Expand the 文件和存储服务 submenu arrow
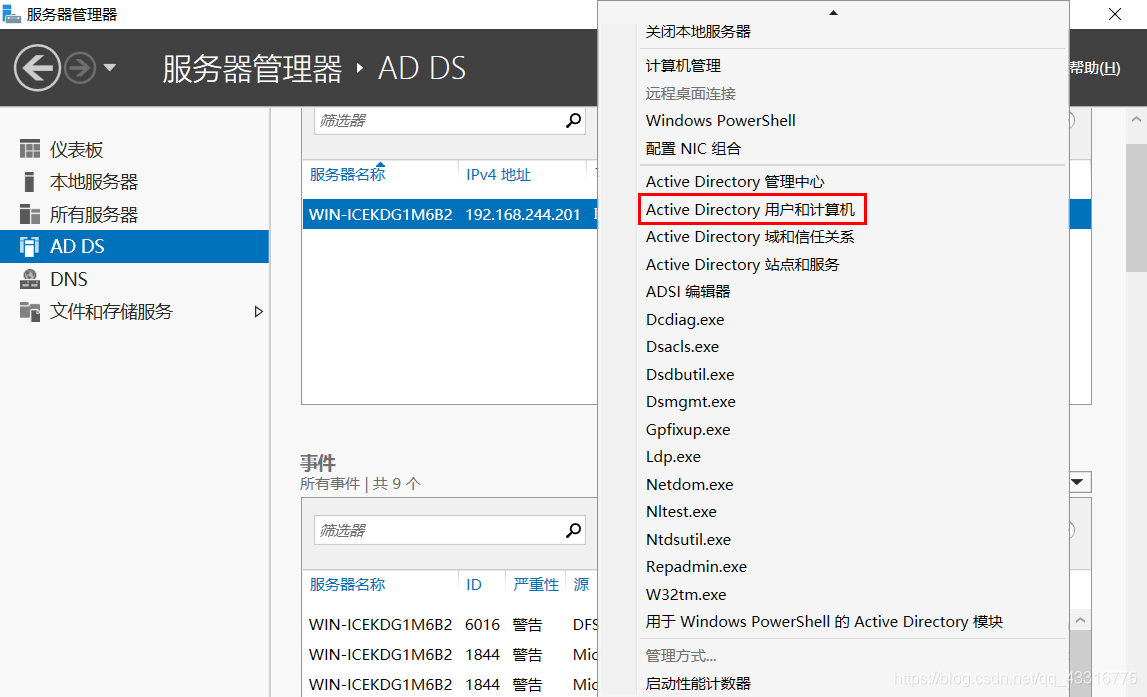1147x697 pixels. tap(258, 312)
